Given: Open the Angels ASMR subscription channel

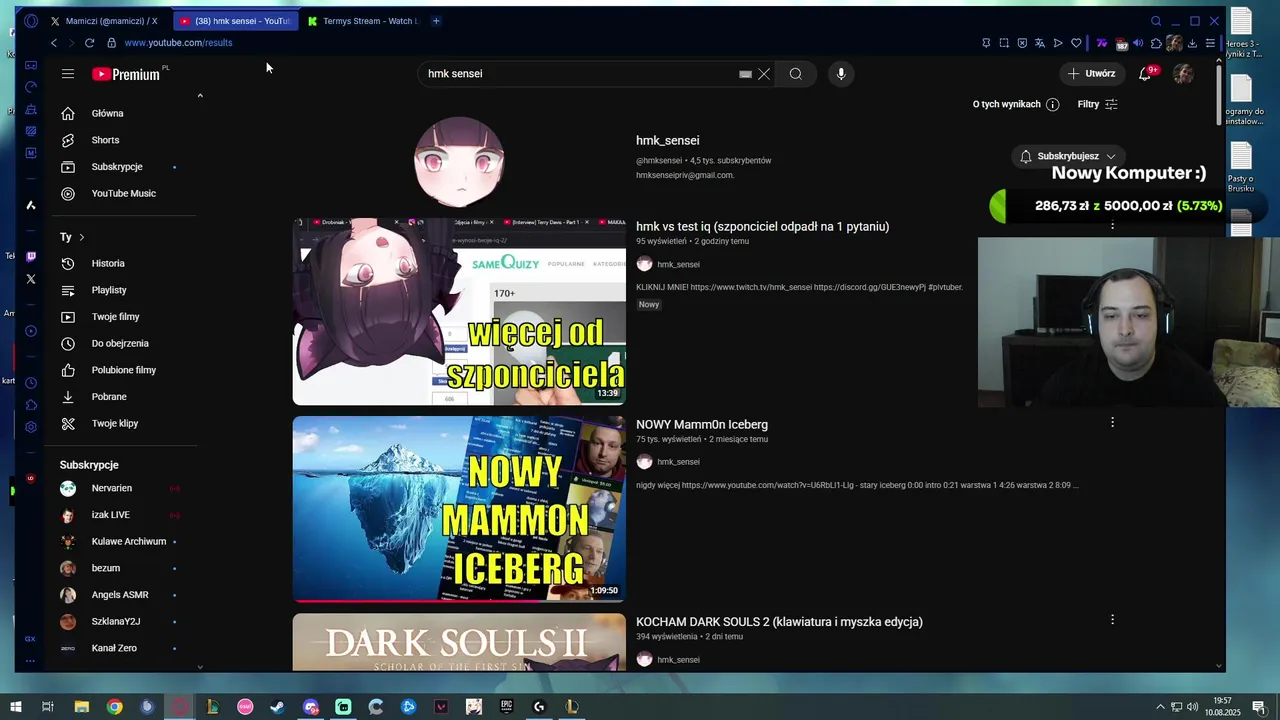Looking at the screenshot, I should (x=120, y=595).
